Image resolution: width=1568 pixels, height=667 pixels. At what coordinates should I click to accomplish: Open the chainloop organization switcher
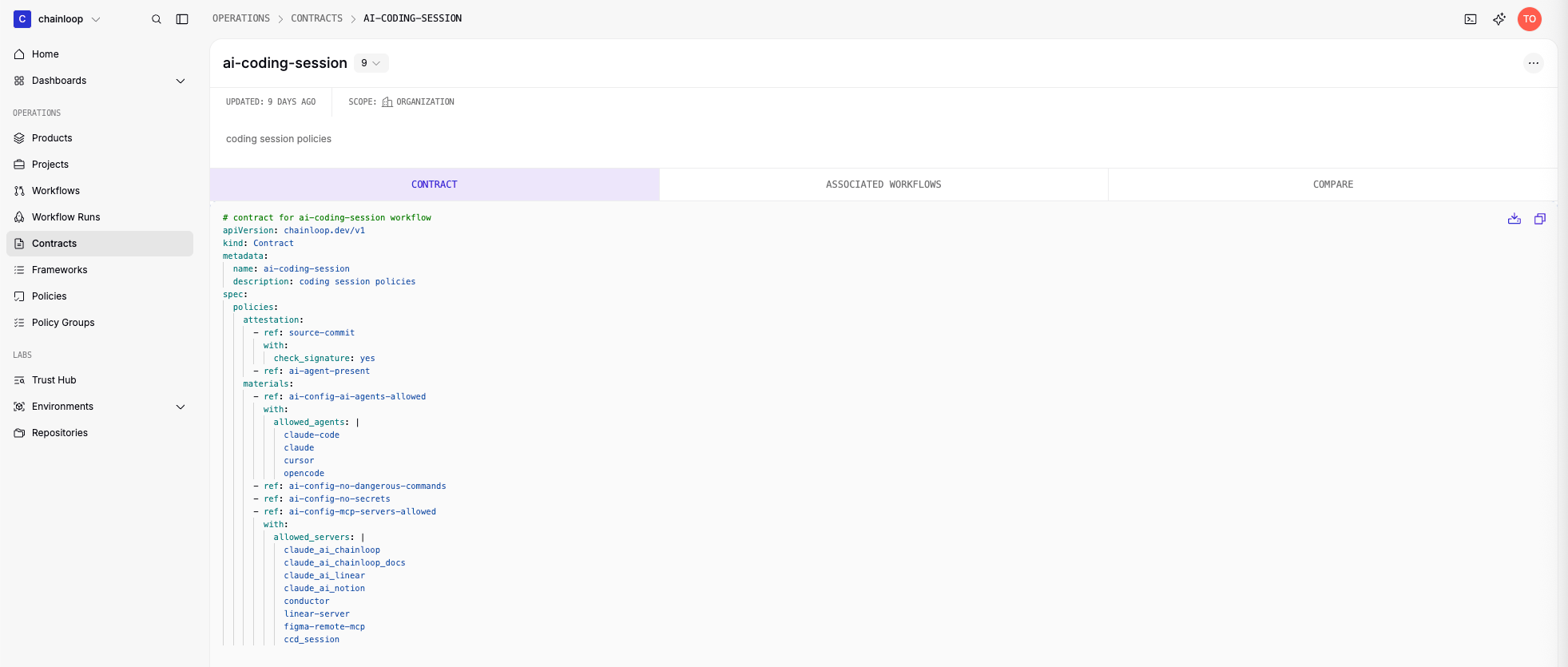pyautogui.click(x=58, y=19)
